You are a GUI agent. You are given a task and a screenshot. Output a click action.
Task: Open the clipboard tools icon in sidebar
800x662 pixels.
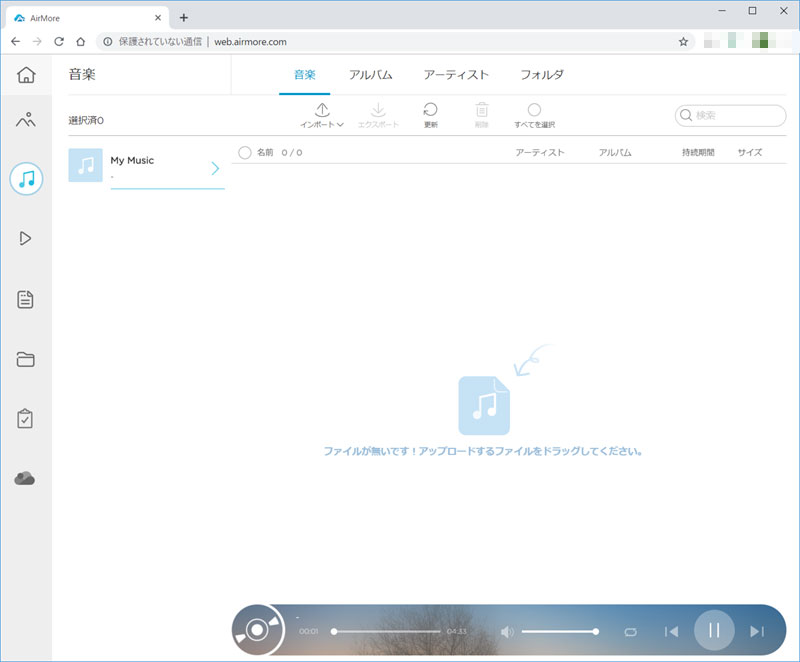pyautogui.click(x=26, y=419)
